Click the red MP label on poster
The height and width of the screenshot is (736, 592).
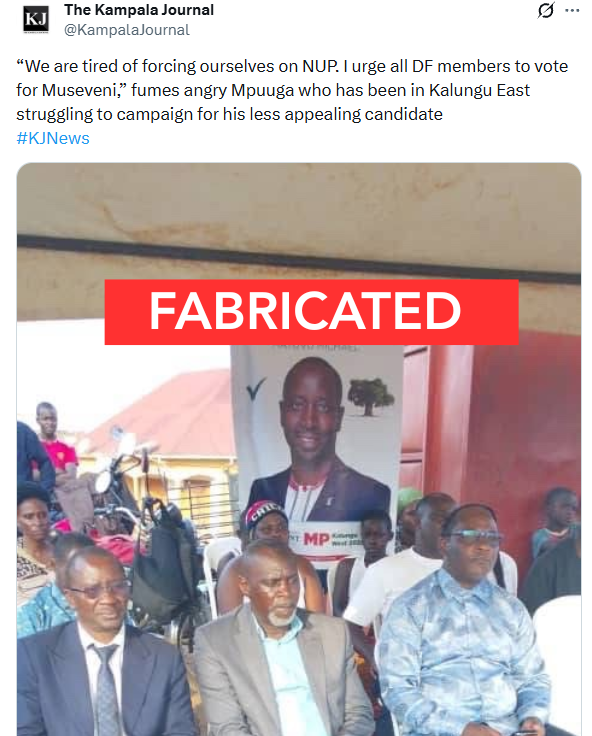[316, 539]
